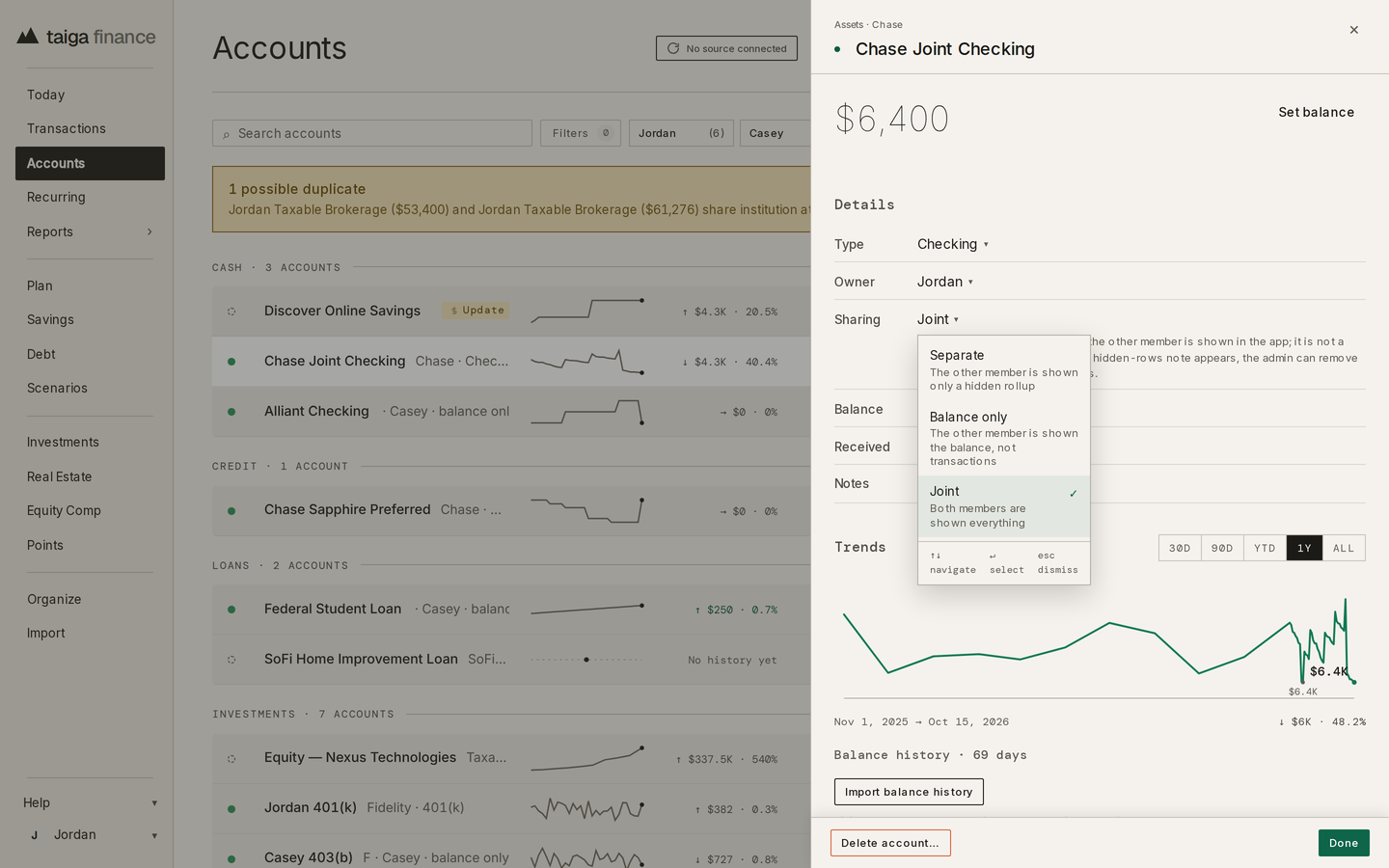
Task: Choose the Balance only sharing option
Action: (1004, 439)
